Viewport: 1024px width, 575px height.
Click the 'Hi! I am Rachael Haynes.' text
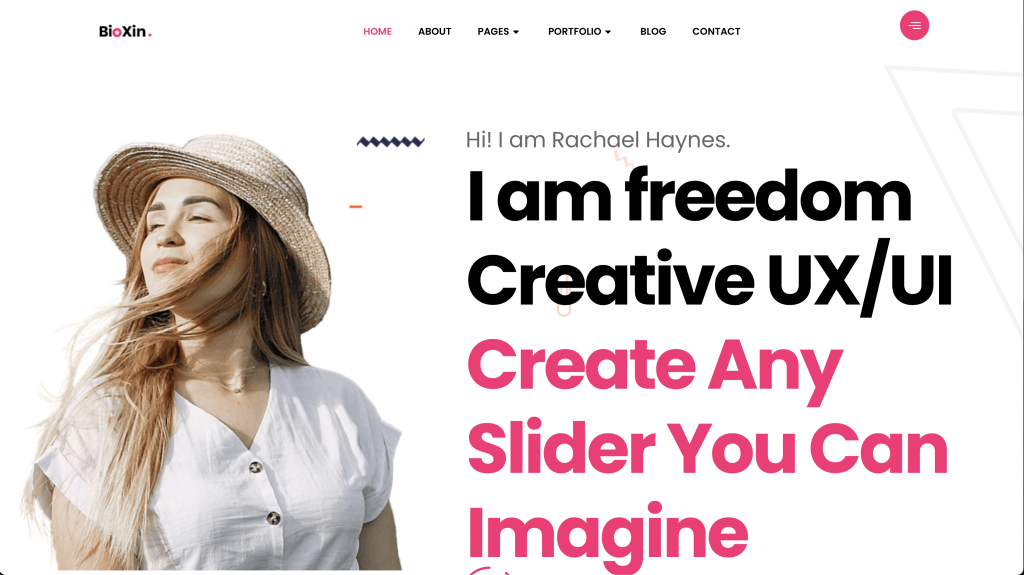tap(598, 140)
